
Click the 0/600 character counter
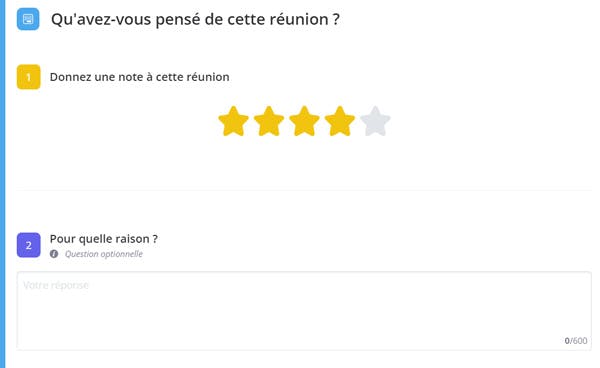(x=576, y=341)
